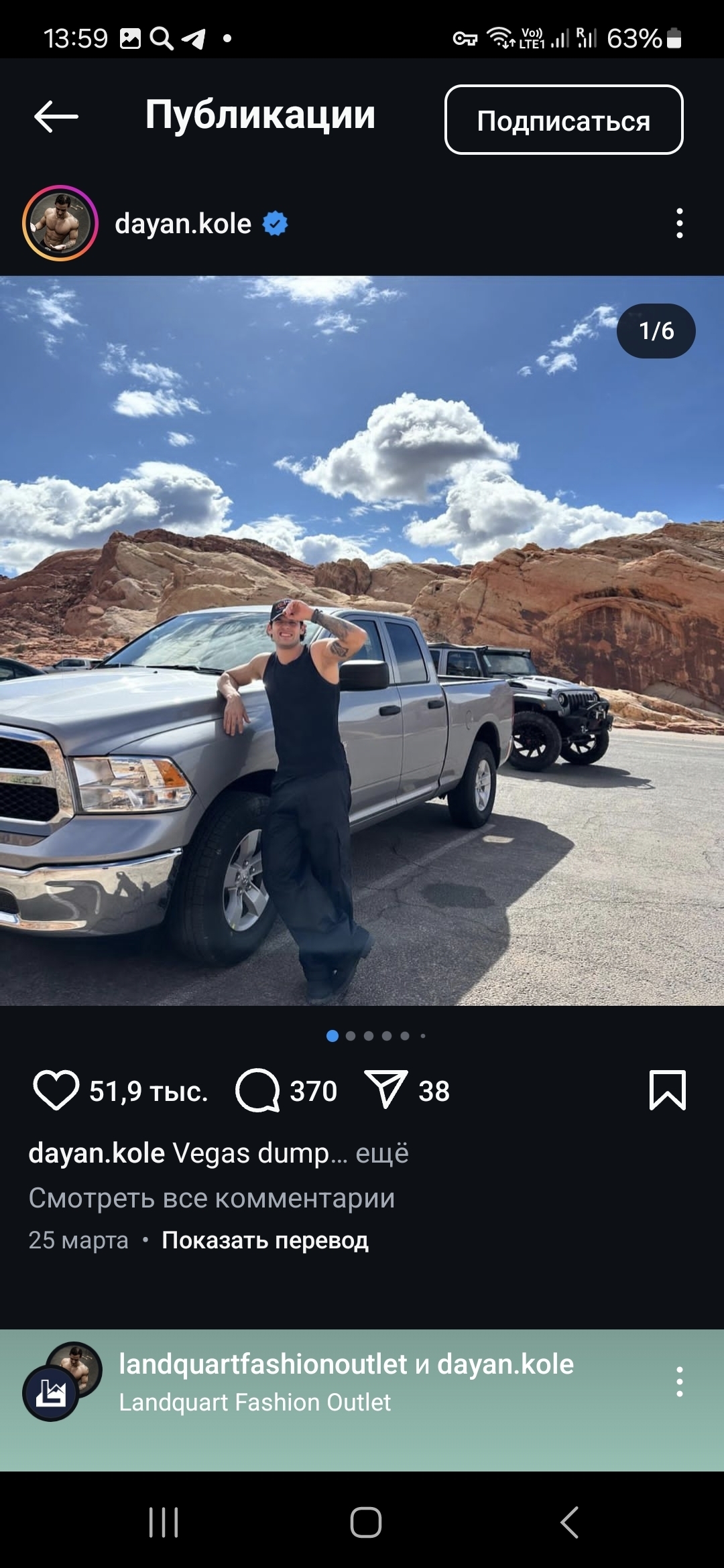Screen dimensions: 724x1568
Task: Open Android recent apps button
Action: point(164,1522)
